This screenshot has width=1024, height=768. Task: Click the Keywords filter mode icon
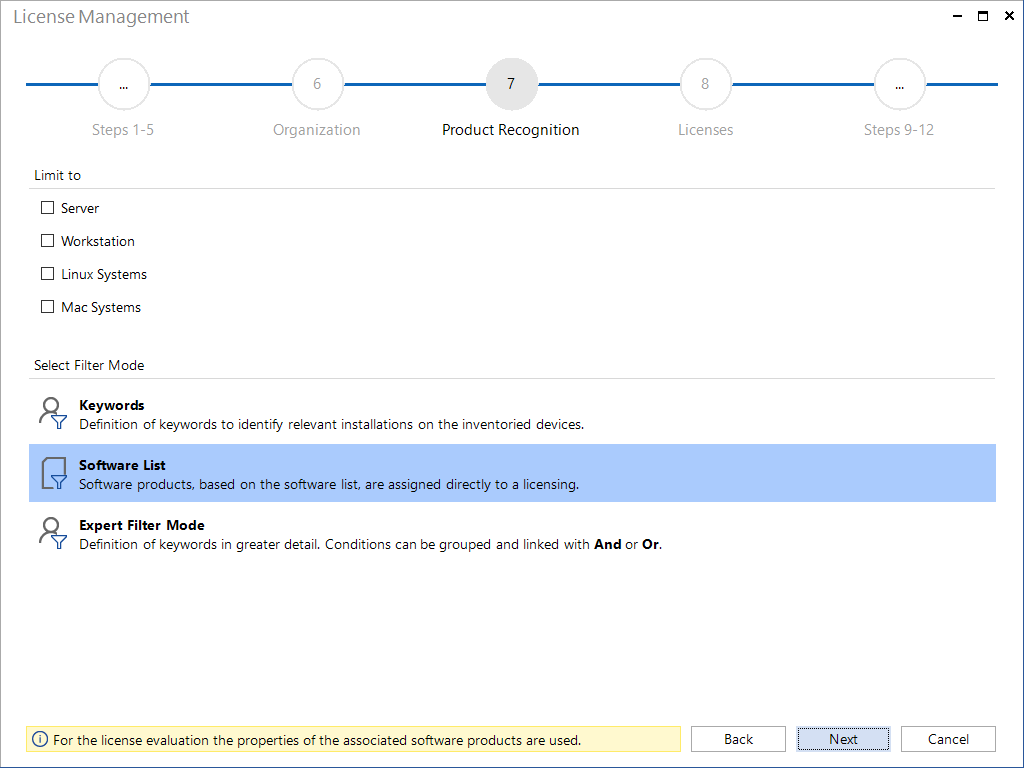tap(52, 413)
